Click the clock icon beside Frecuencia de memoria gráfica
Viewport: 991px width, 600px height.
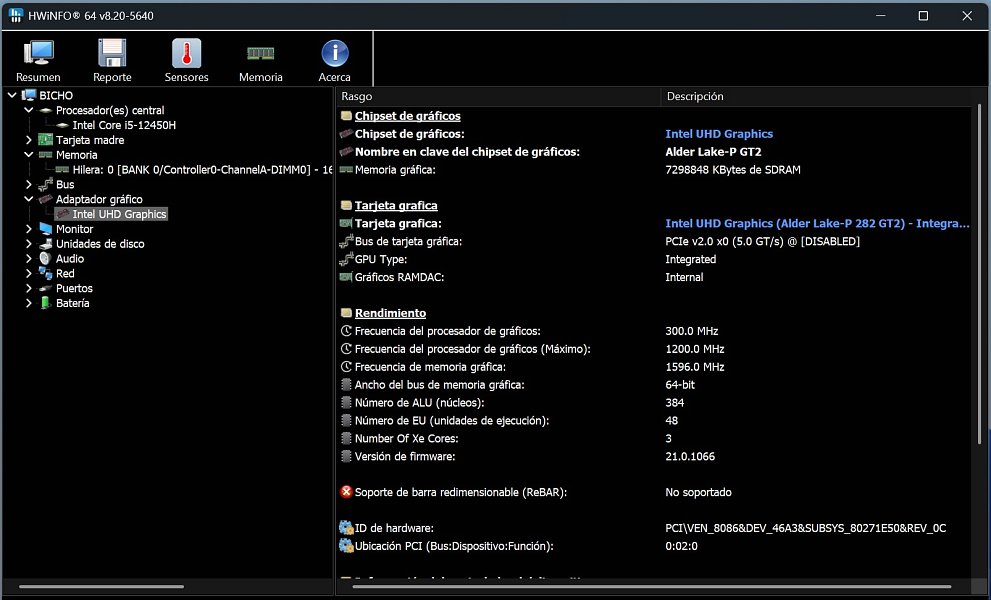[x=346, y=367]
